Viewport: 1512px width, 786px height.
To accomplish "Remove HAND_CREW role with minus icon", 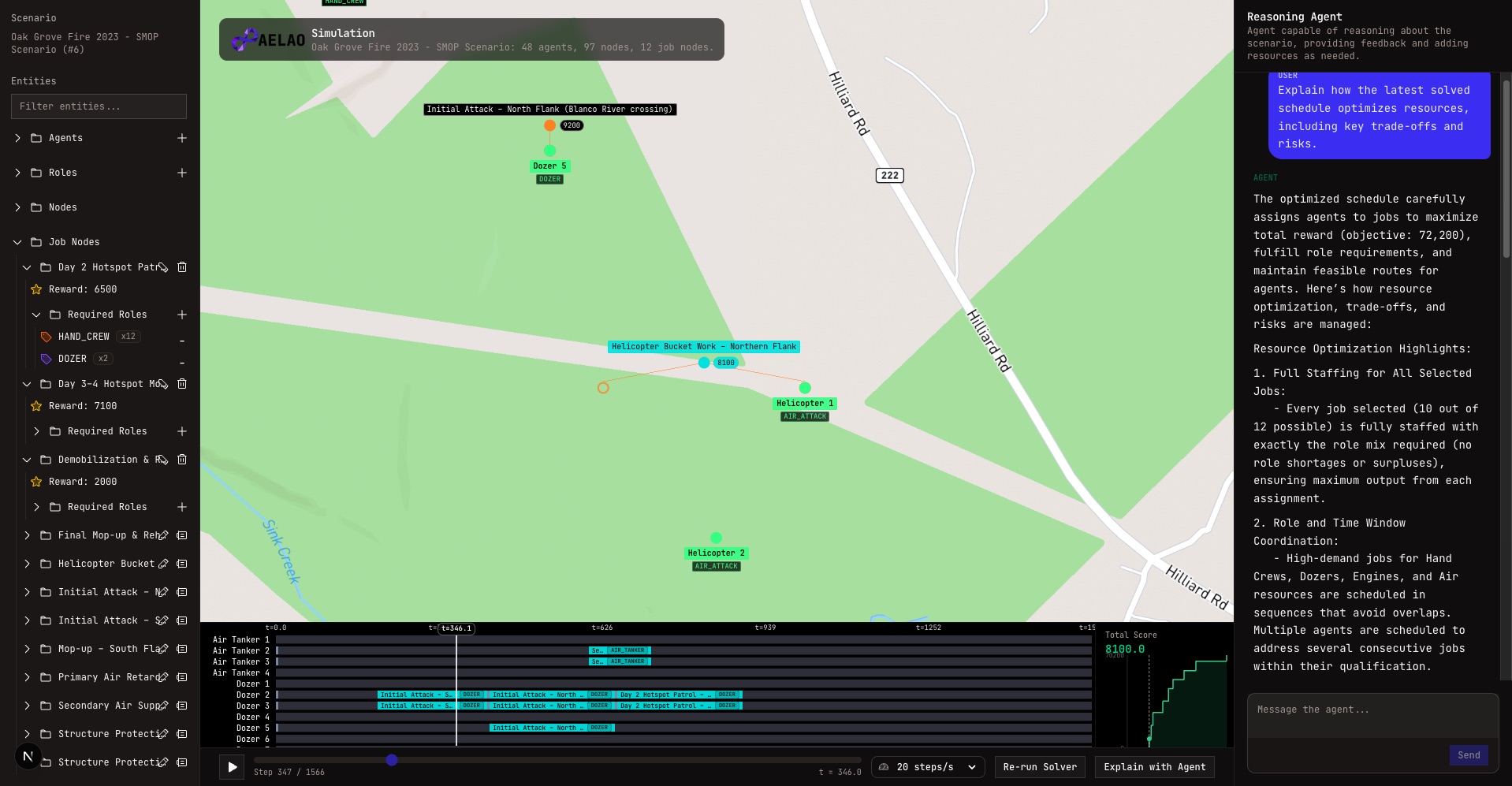I will coord(182,341).
